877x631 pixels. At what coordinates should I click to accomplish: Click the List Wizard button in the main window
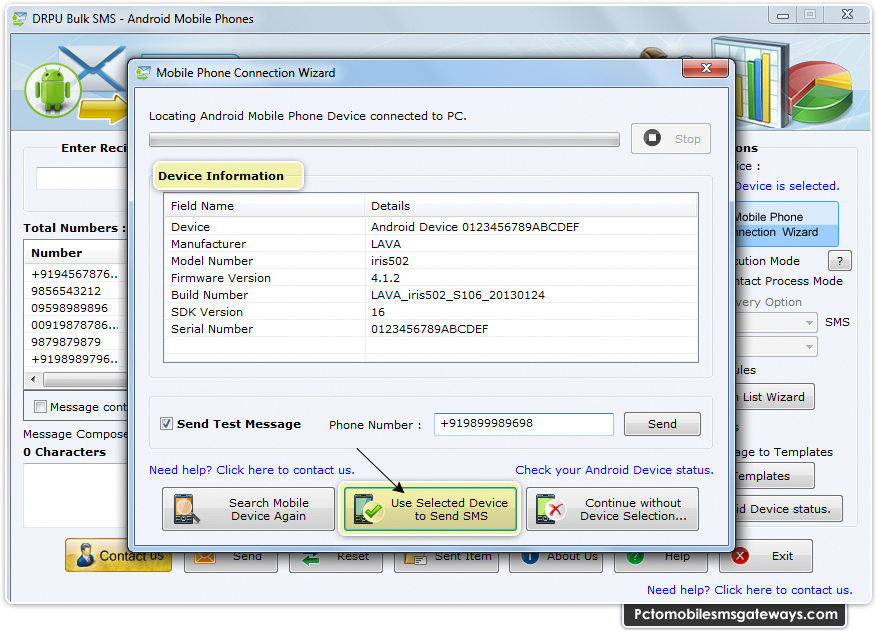(775, 397)
